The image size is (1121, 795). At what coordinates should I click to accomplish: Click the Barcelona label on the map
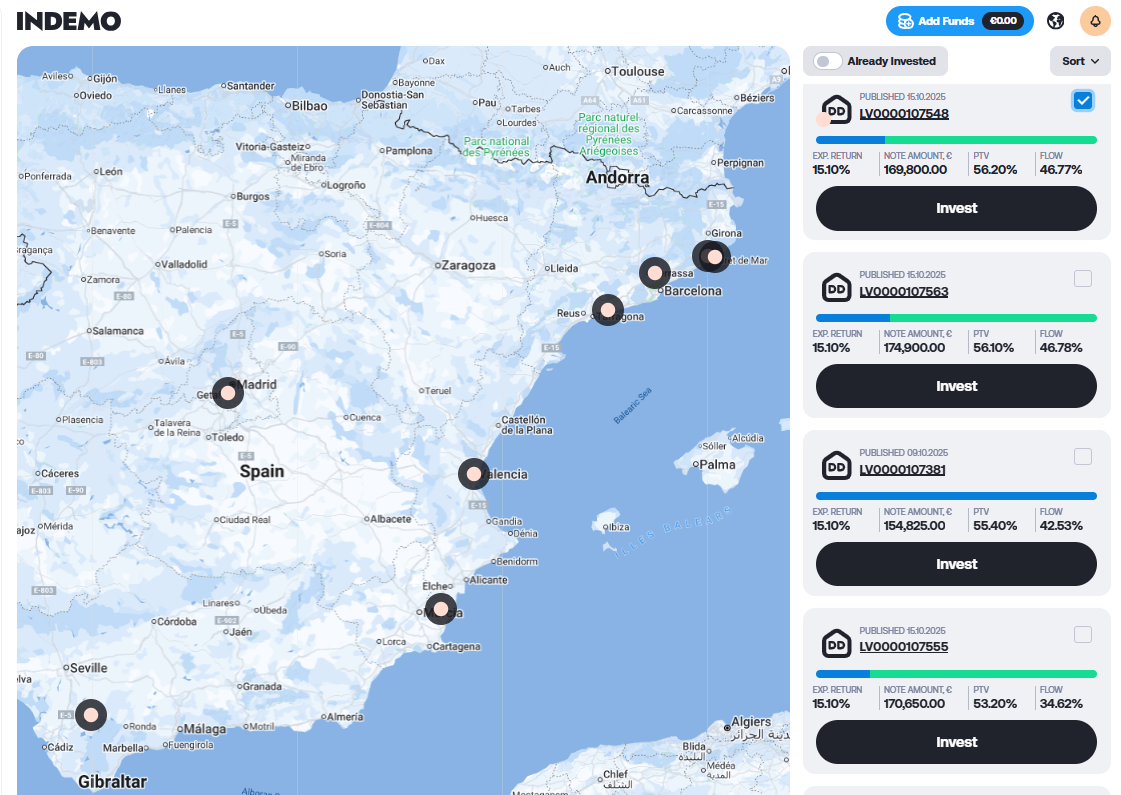(693, 291)
